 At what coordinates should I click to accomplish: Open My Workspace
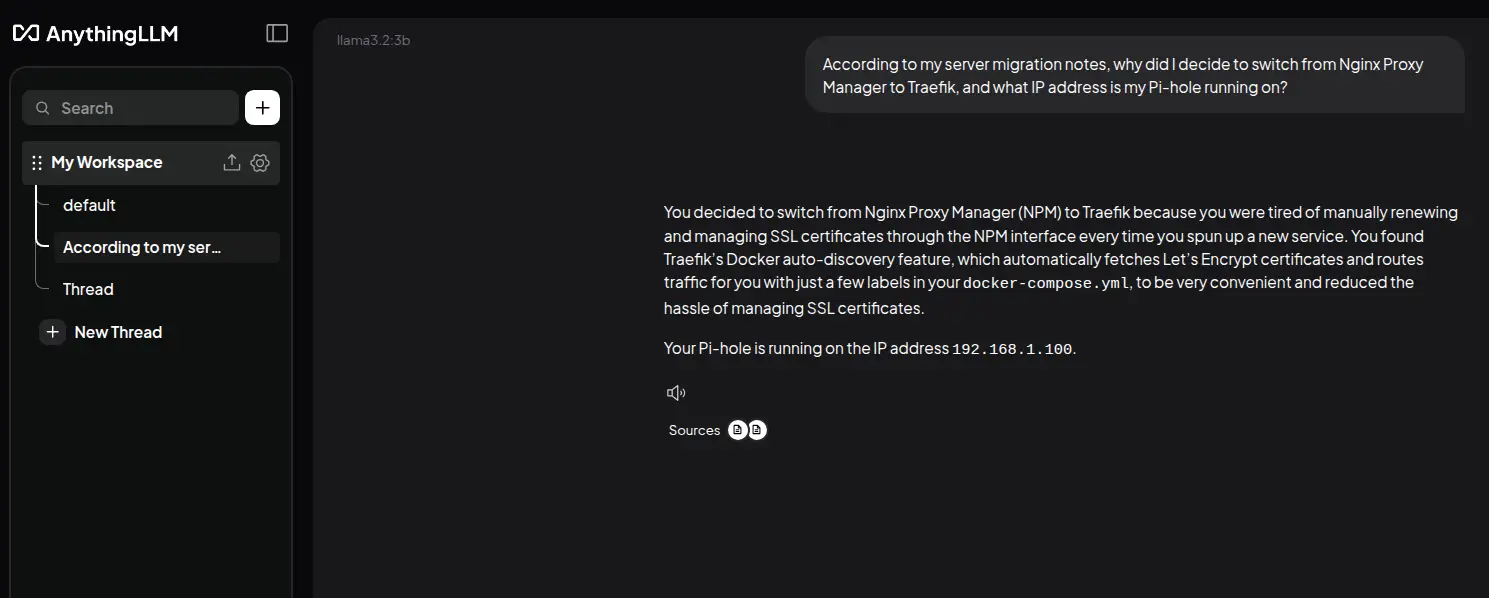coord(107,162)
